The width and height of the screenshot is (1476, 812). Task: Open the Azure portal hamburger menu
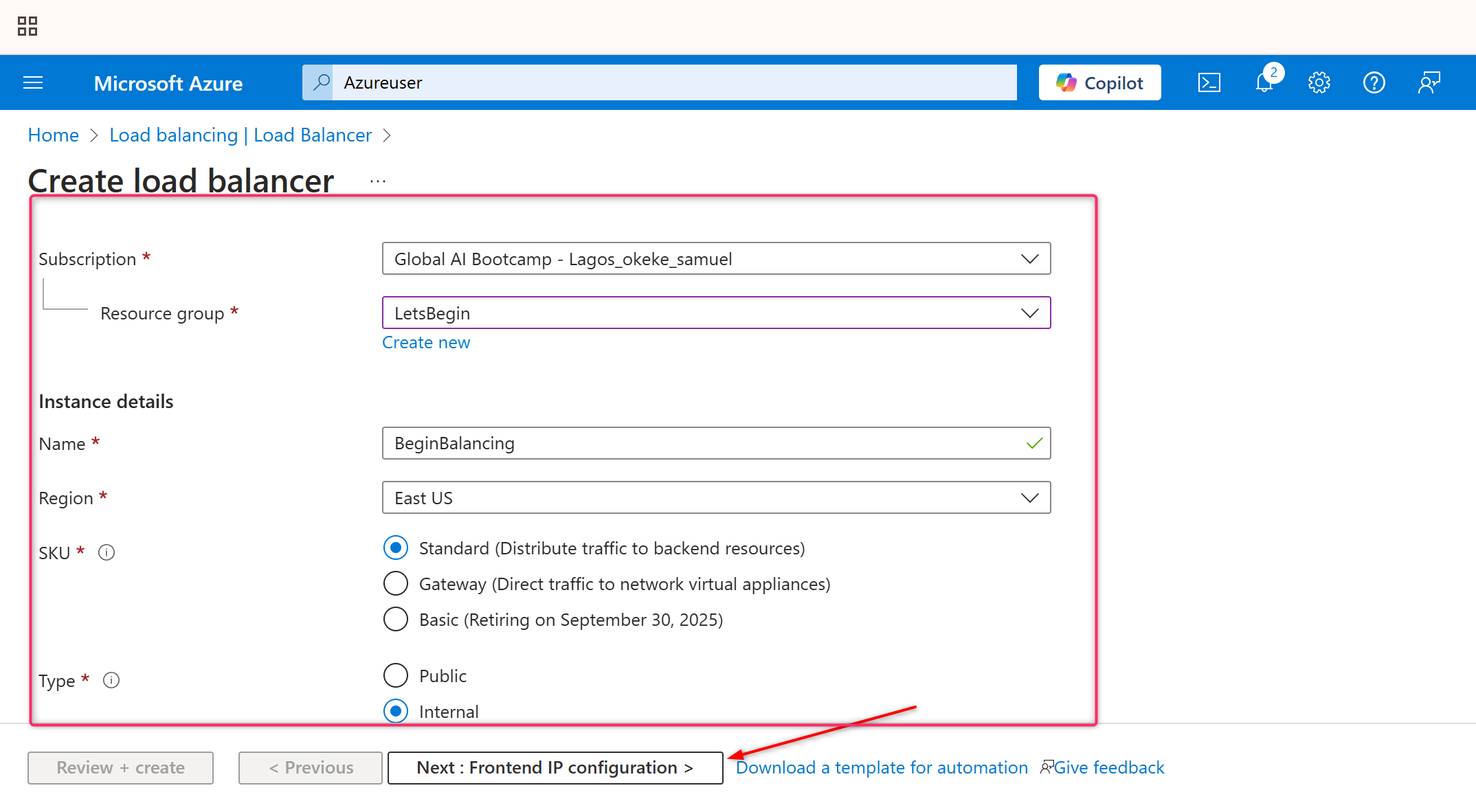(x=33, y=83)
